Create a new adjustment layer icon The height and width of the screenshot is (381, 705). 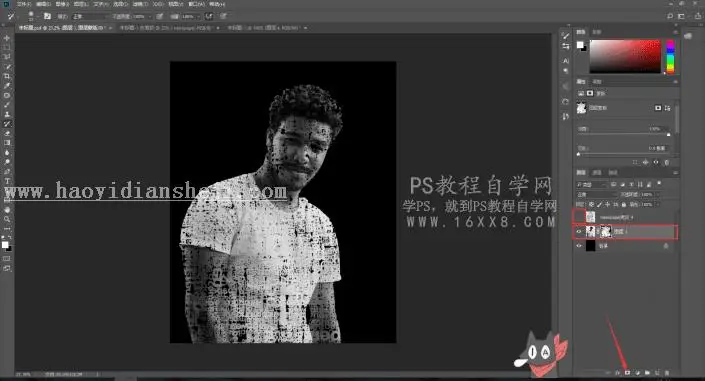point(638,372)
